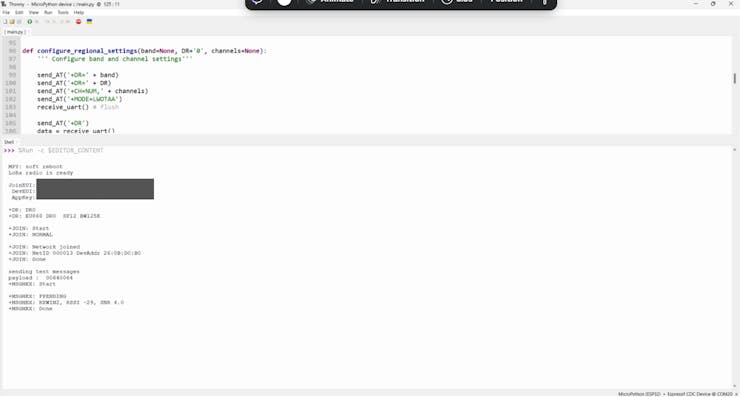Viewport: 740px width, 400px height.
Task: Click the Ukraine flag support icon
Action: pyautogui.click(x=89, y=22)
